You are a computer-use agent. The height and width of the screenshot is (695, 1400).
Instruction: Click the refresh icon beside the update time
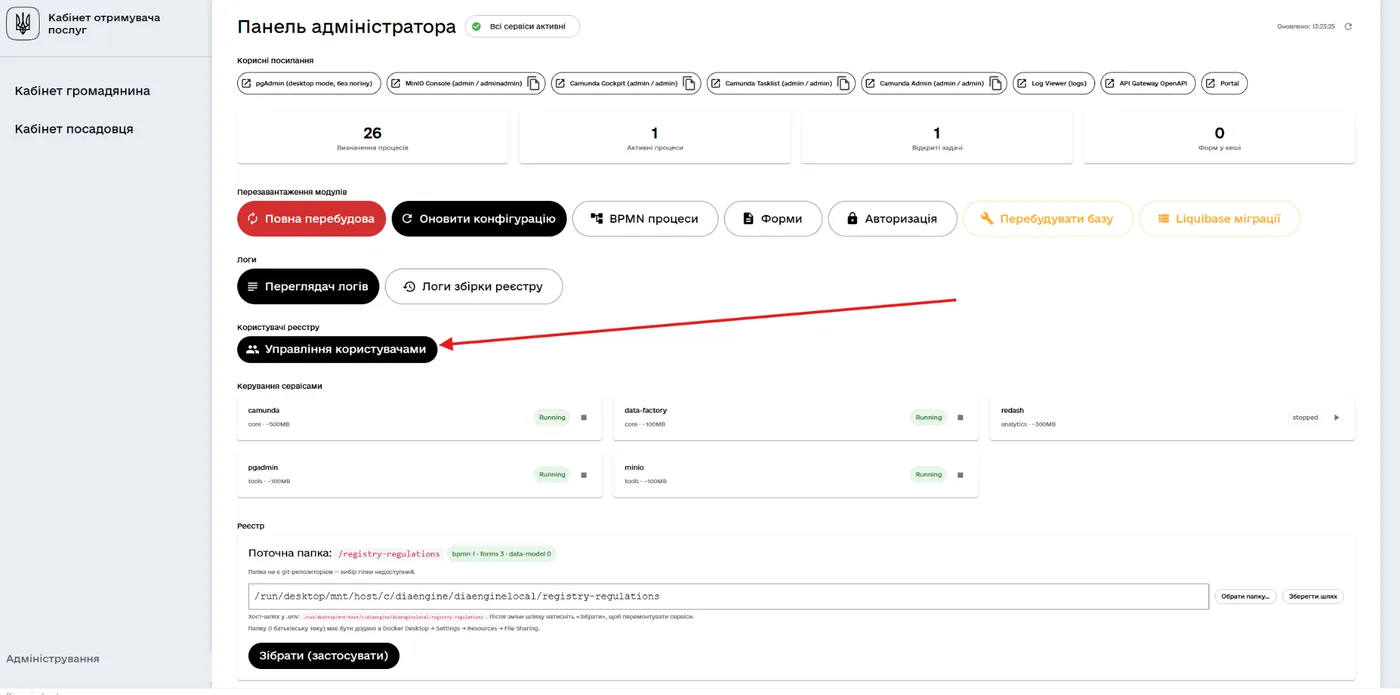point(1348,27)
